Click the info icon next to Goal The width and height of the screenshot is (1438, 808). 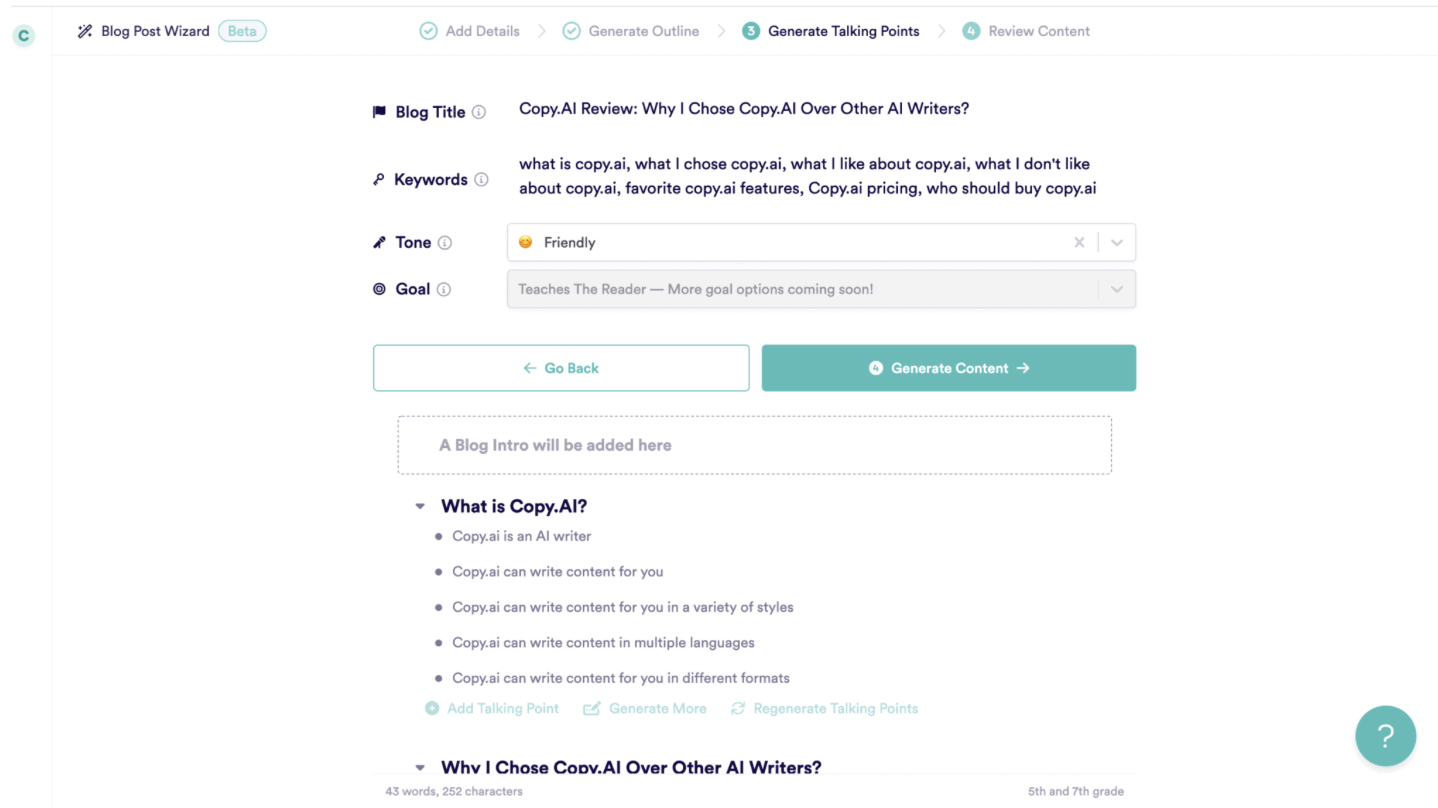[444, 290]
